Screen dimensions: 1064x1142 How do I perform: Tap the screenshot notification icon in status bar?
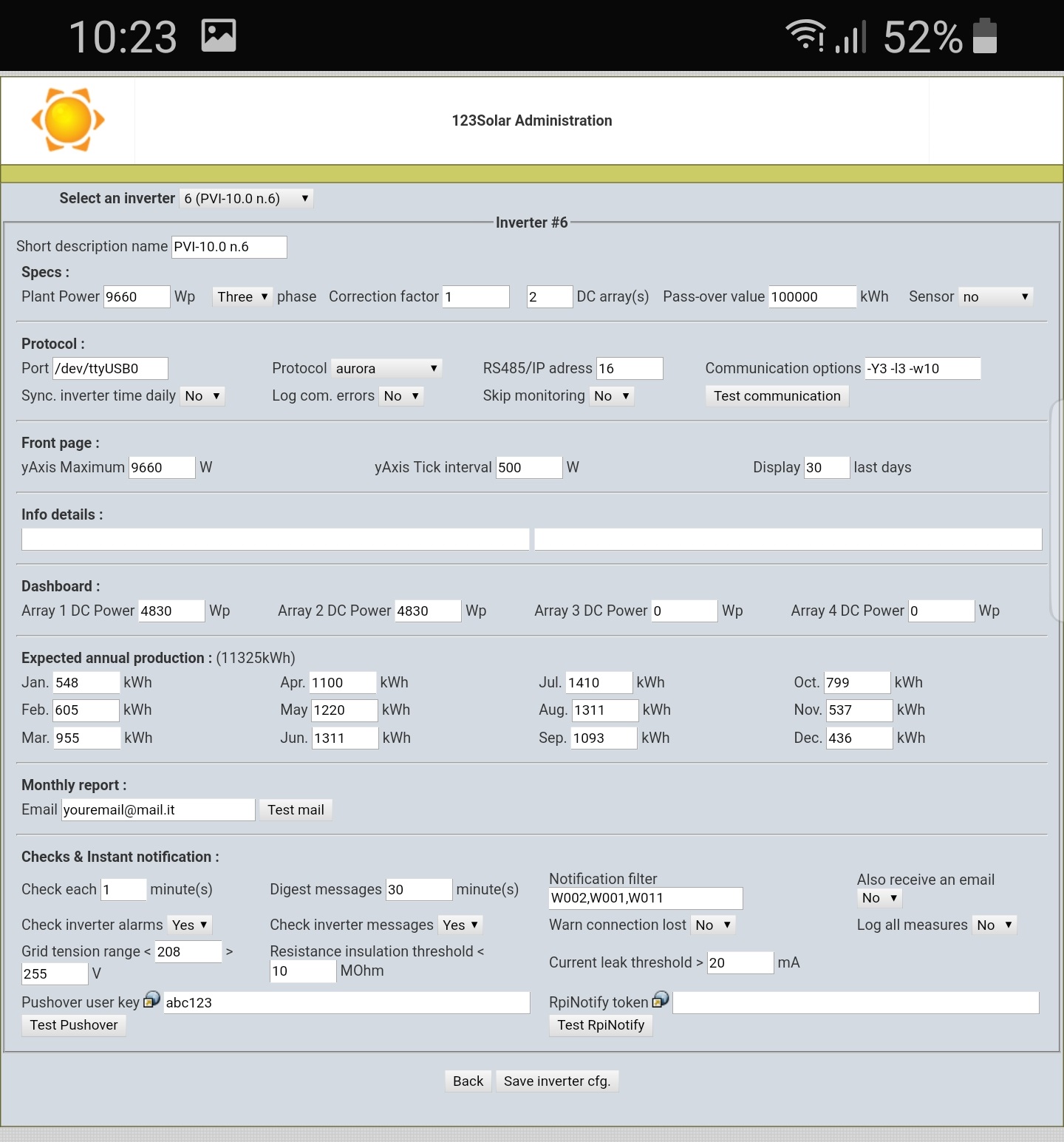[x=219, y=35]
